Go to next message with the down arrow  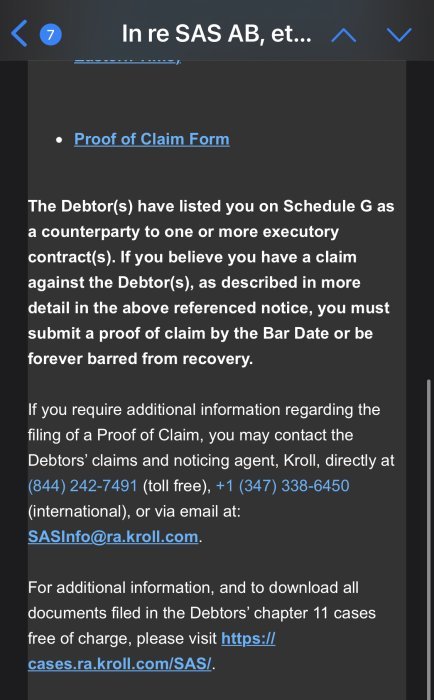click(399, 35)
